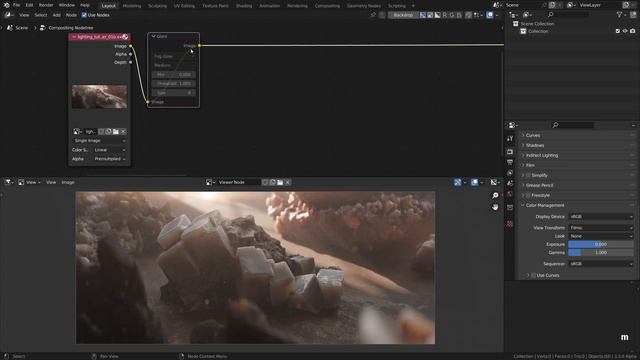Select Scene Collection in the outliner
This screenshot has width=640, height=360.
coord(537,24)
